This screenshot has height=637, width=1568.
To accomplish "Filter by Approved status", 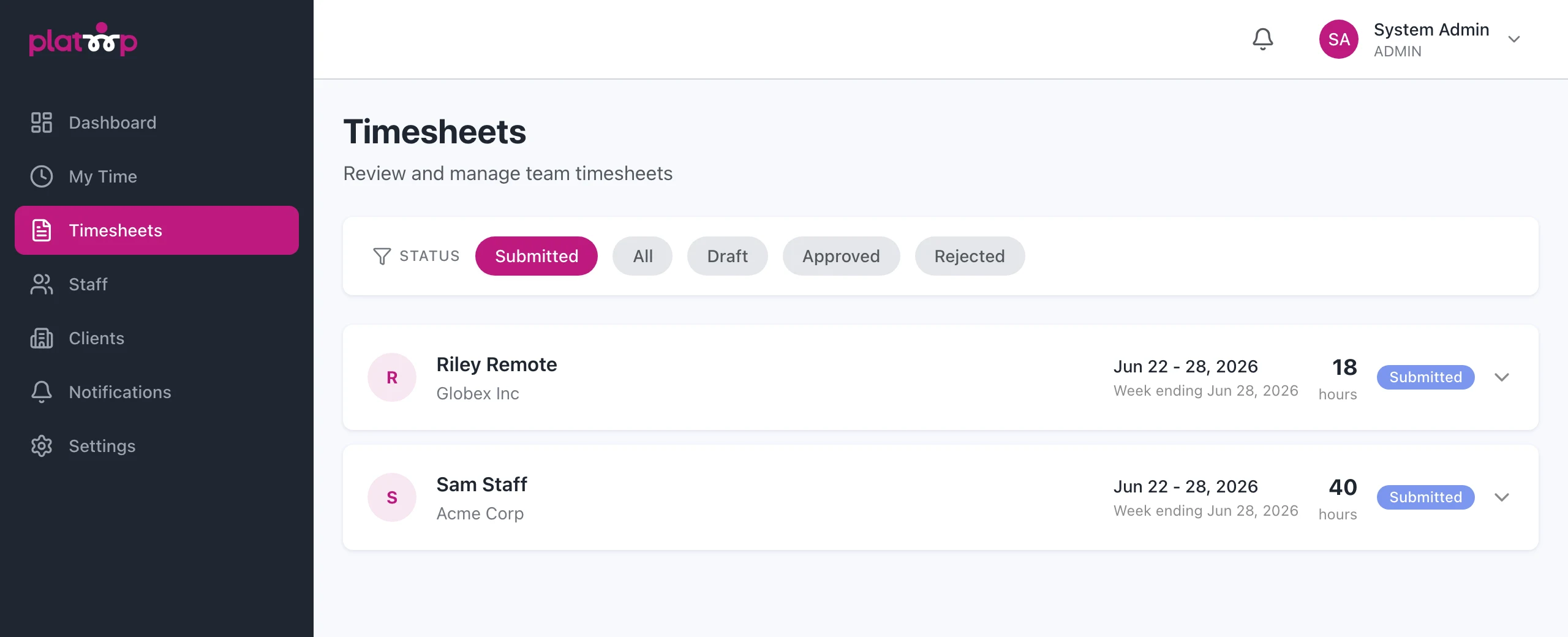I will click(x=842, y=256).
